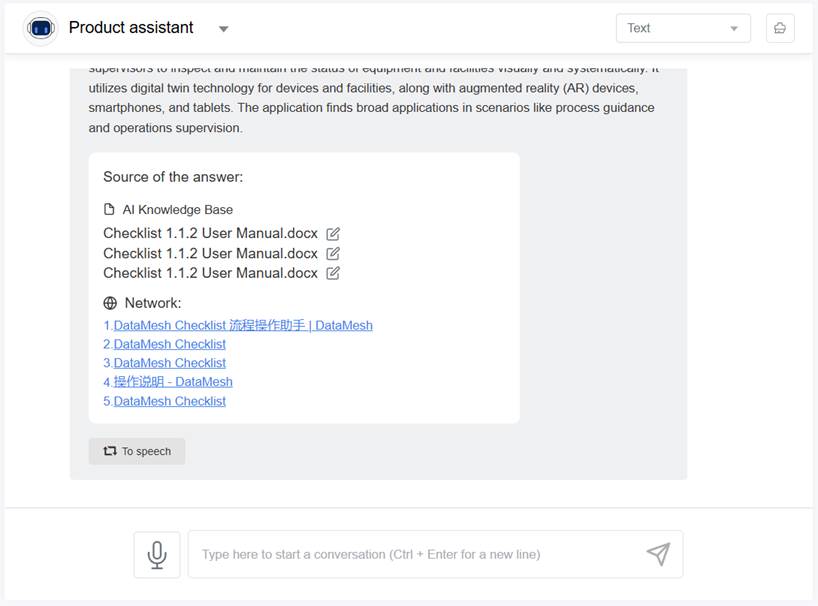Screen dimensions: 818x606
Task: Focus the conversation text input field
Action: (x=420, y=554)
